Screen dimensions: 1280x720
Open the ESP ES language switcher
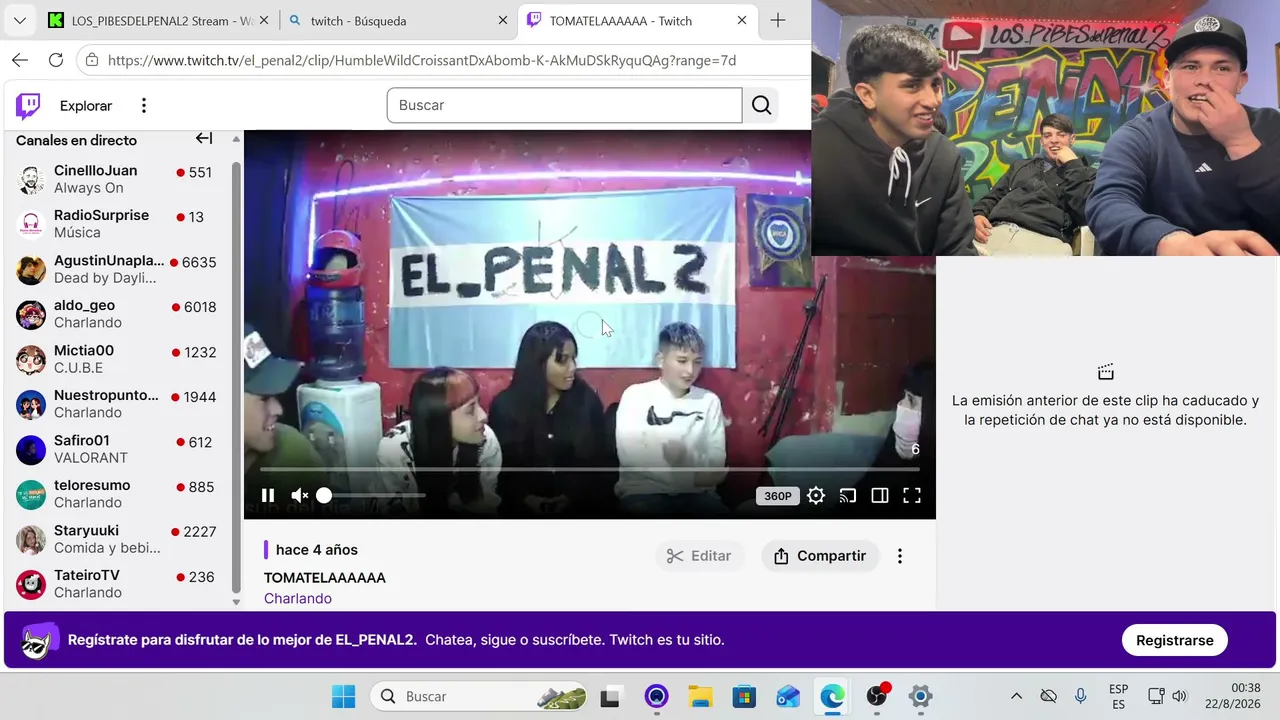pos(1119,696)
